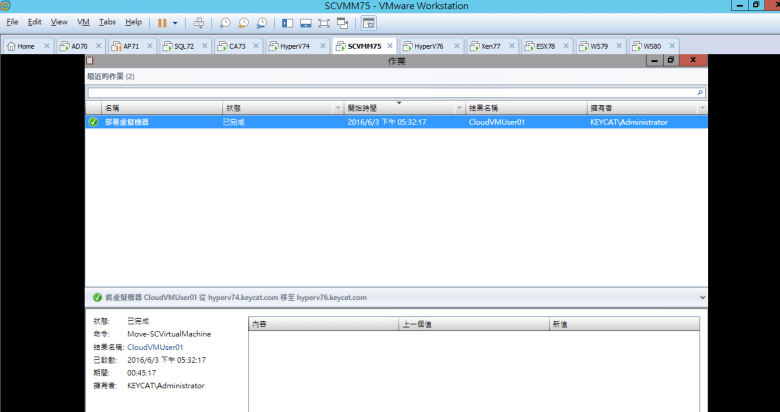The width and height of the screenshot is (780, 412).
Task: Toggle the thumbnail bar view icon
Action: pos(305,22)
